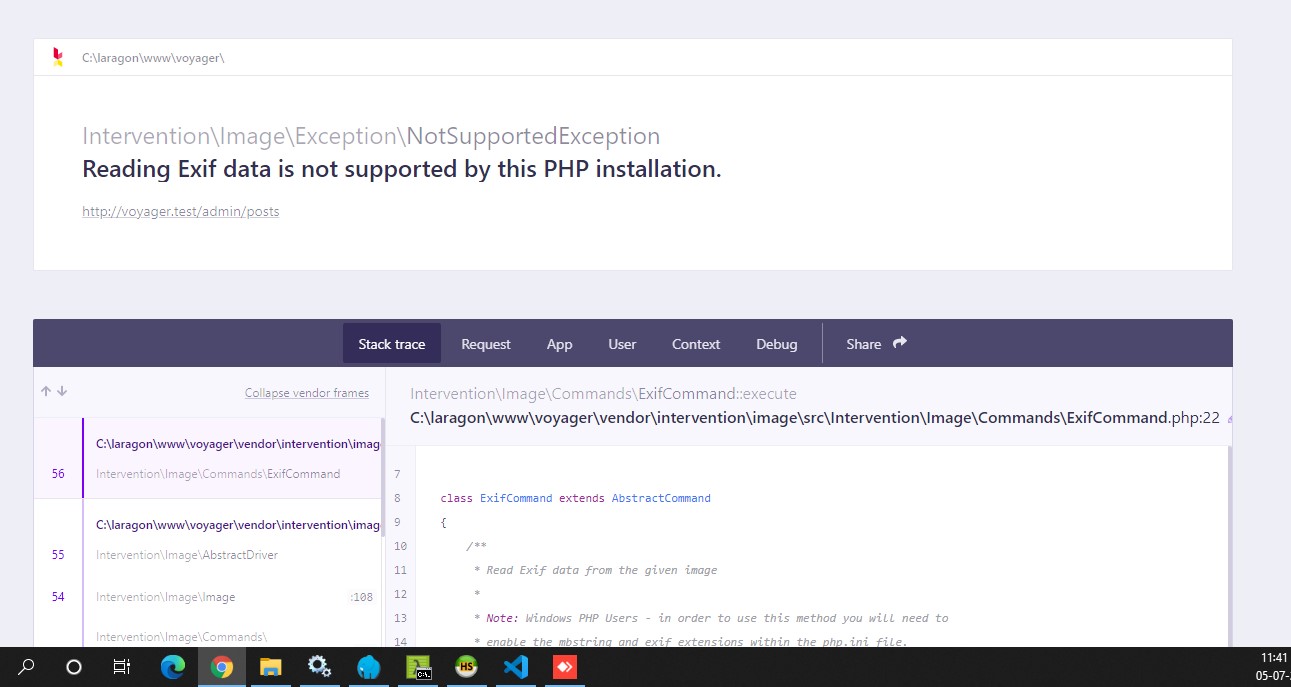Click Collapse vendor frames link
This screenshot has width=1291, height=687.
pos(307,393)
